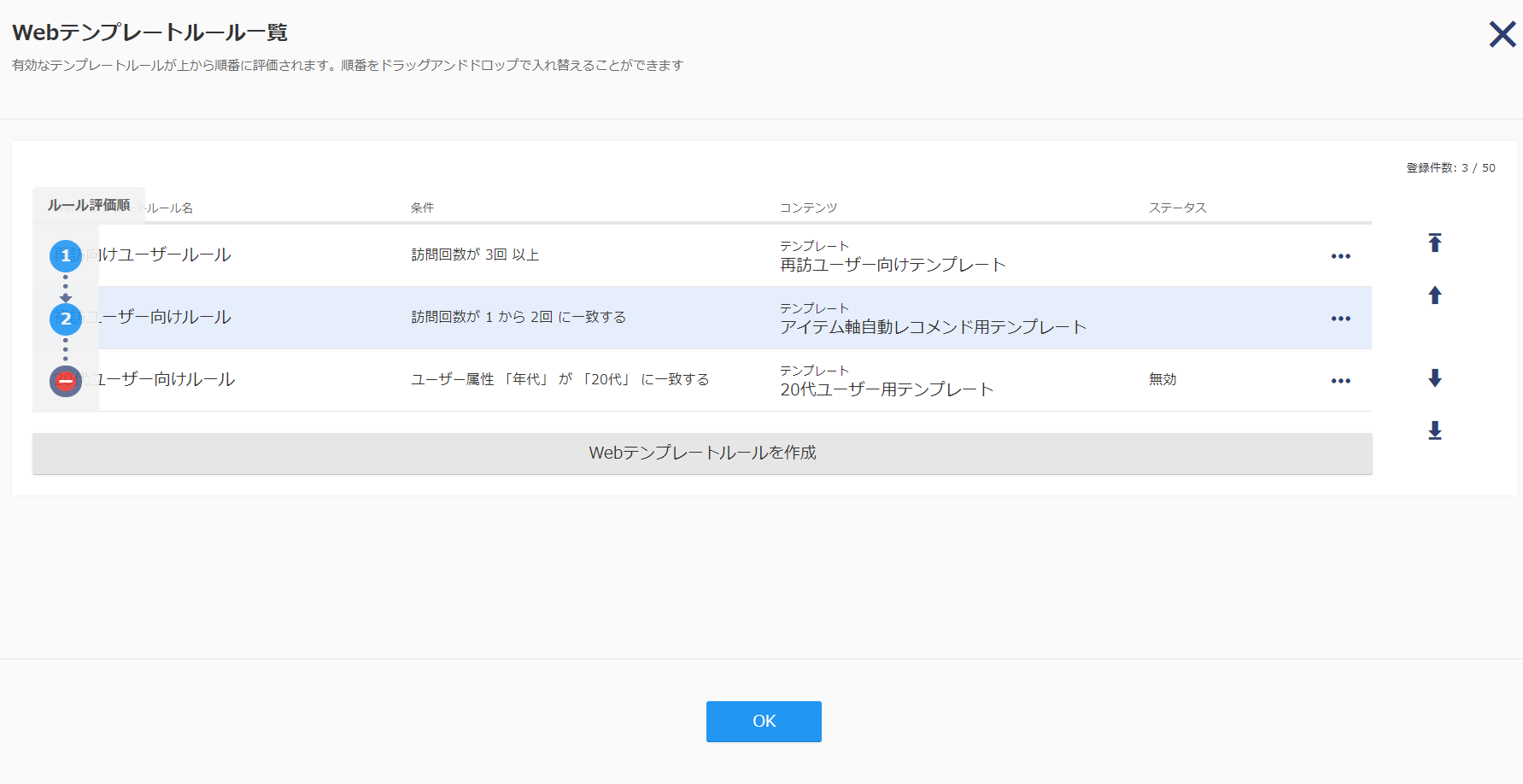
Task: Click the move-up-one arrow icon
Action: [x=1435, y=295]
